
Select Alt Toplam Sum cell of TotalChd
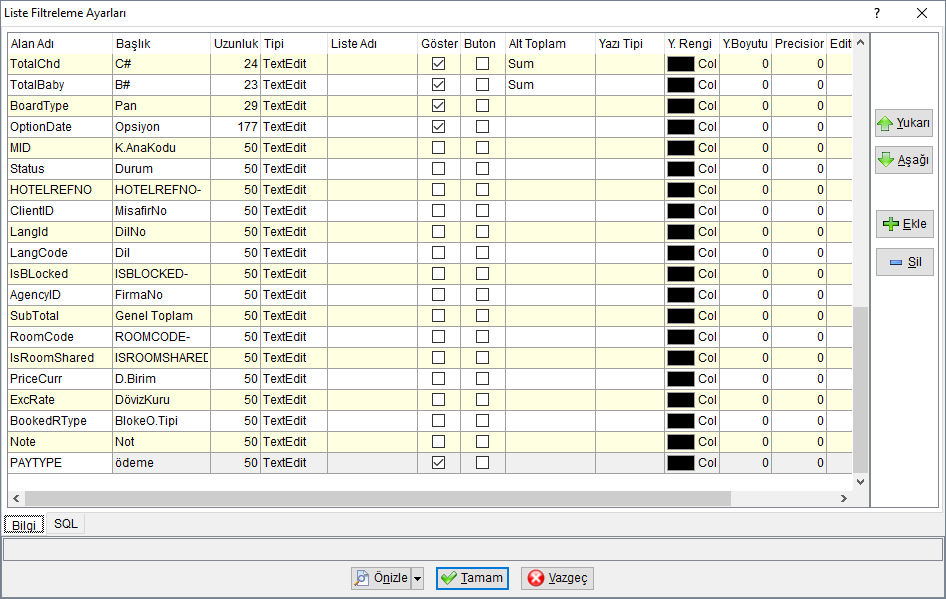pyautogui.click(x=550, y=64)
